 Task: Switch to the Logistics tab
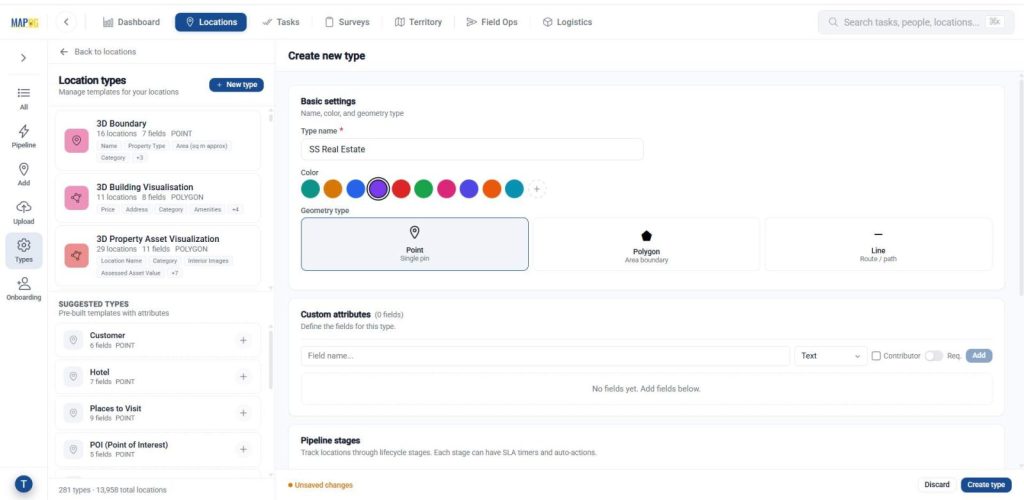pyautogui.click(x=568, y=22)
